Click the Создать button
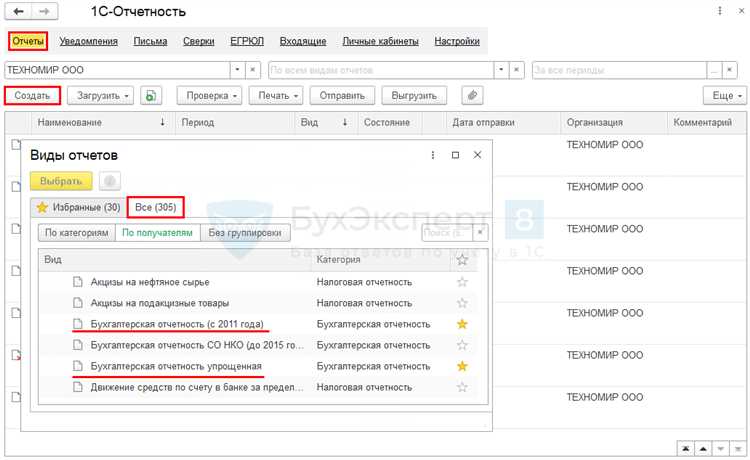Image resolution: width=750 pixels, height=460 pixels. [x=33, y=96]
